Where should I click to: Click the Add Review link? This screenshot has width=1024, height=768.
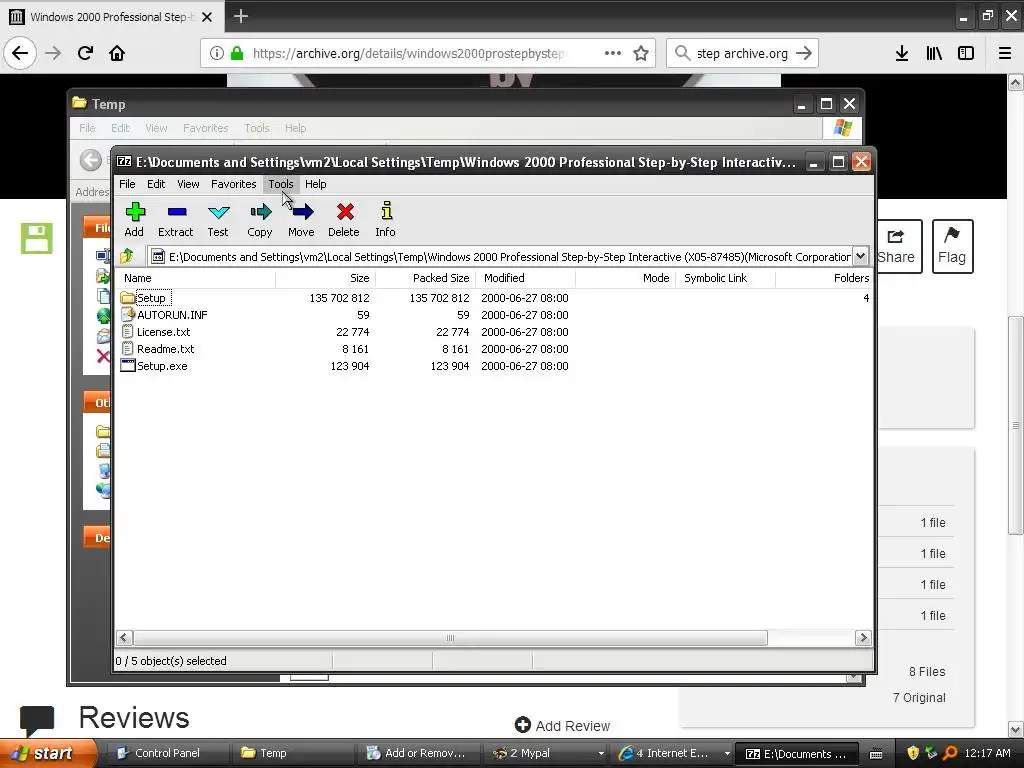coord(562,726)
